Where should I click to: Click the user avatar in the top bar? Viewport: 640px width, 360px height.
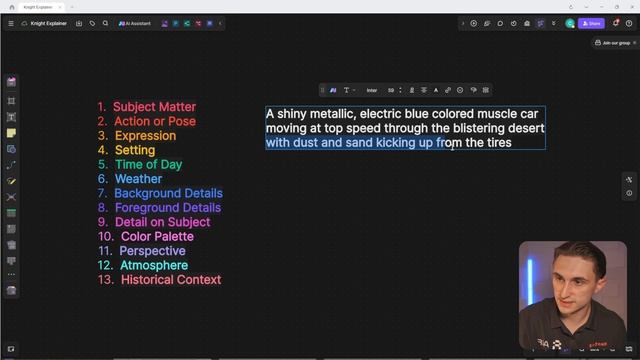coord(570,24)
